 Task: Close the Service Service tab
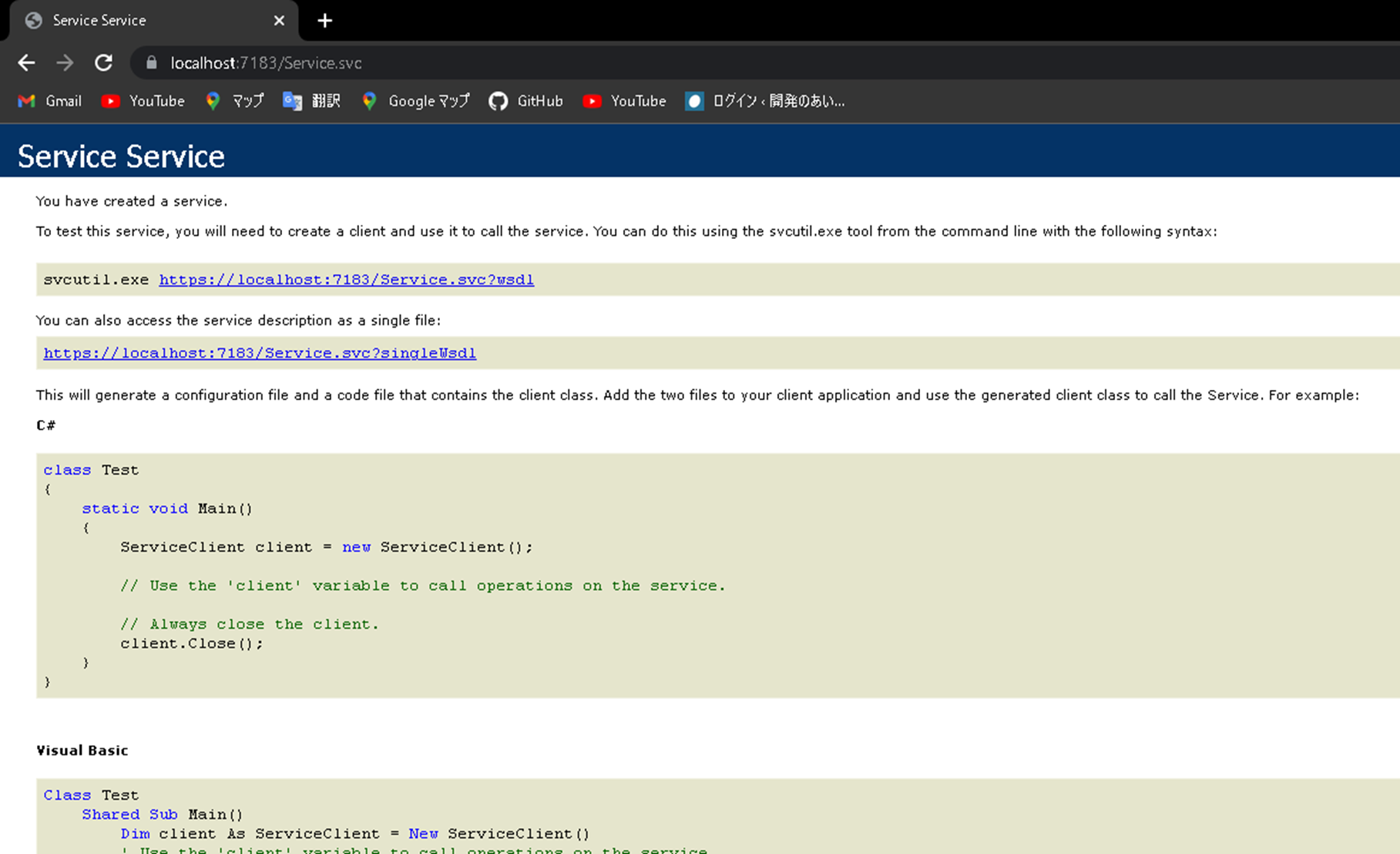(x=278, y=21)
